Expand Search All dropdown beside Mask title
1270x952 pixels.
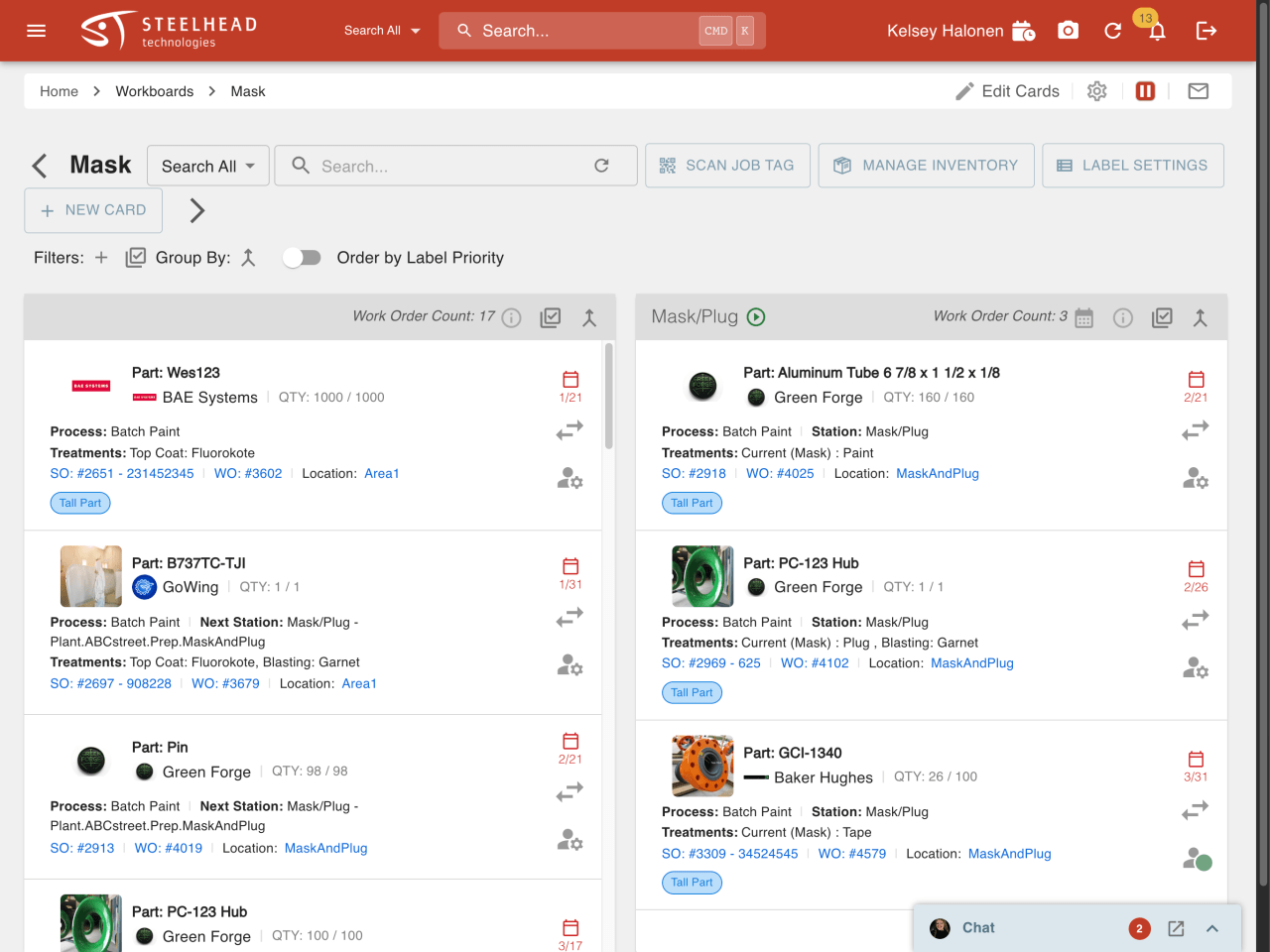click(207, 167)
